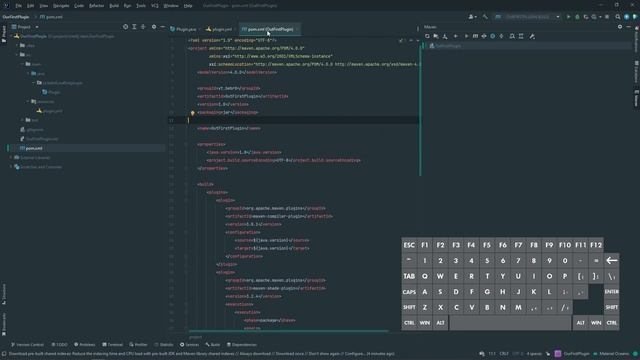Open TODO tool window
This screenshot has height=360, width=640.
(60, 345)
